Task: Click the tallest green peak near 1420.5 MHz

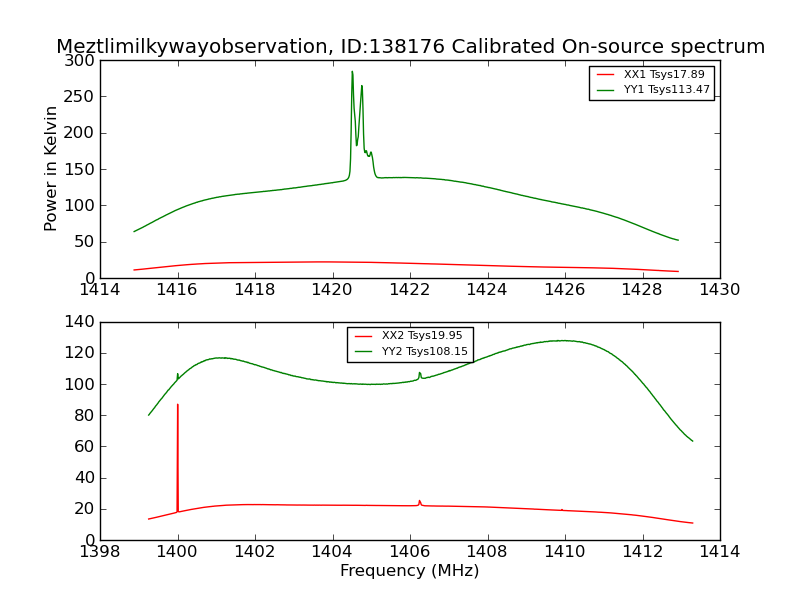Action: click(x=352, y=73)
